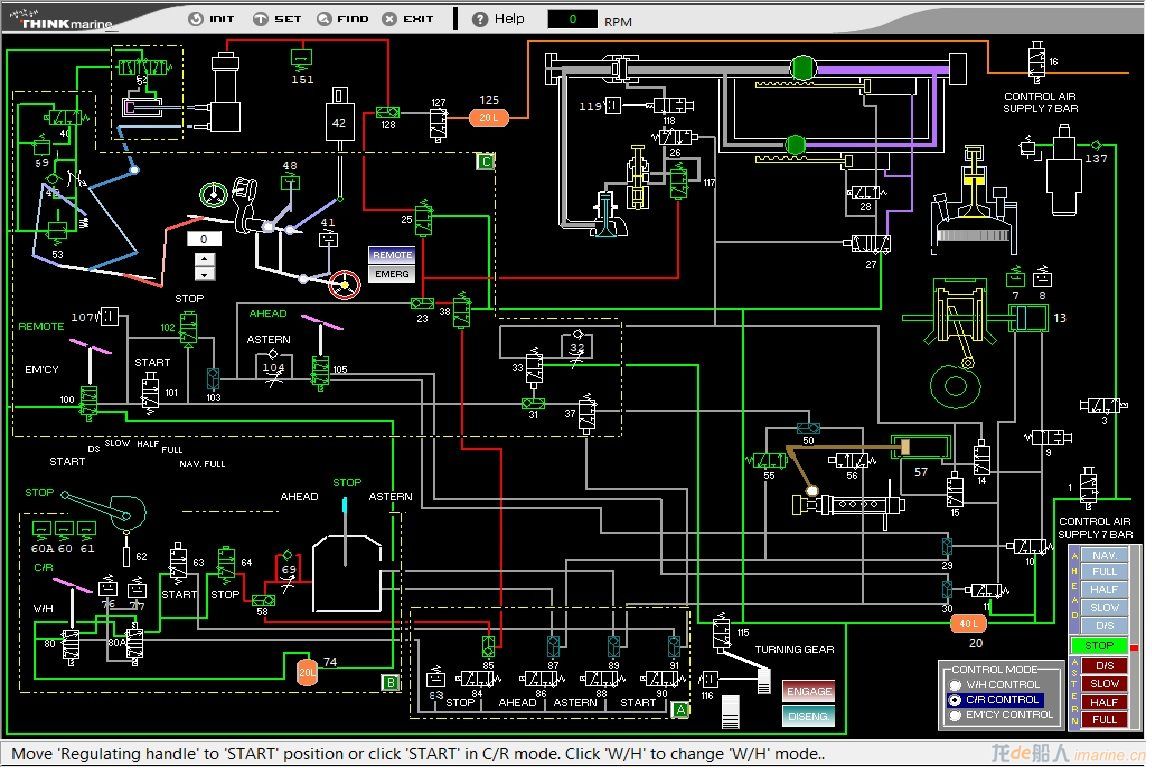1152x768 pixels.
Task: Set telegraph to astern FULL
Action: (1104, 719)
